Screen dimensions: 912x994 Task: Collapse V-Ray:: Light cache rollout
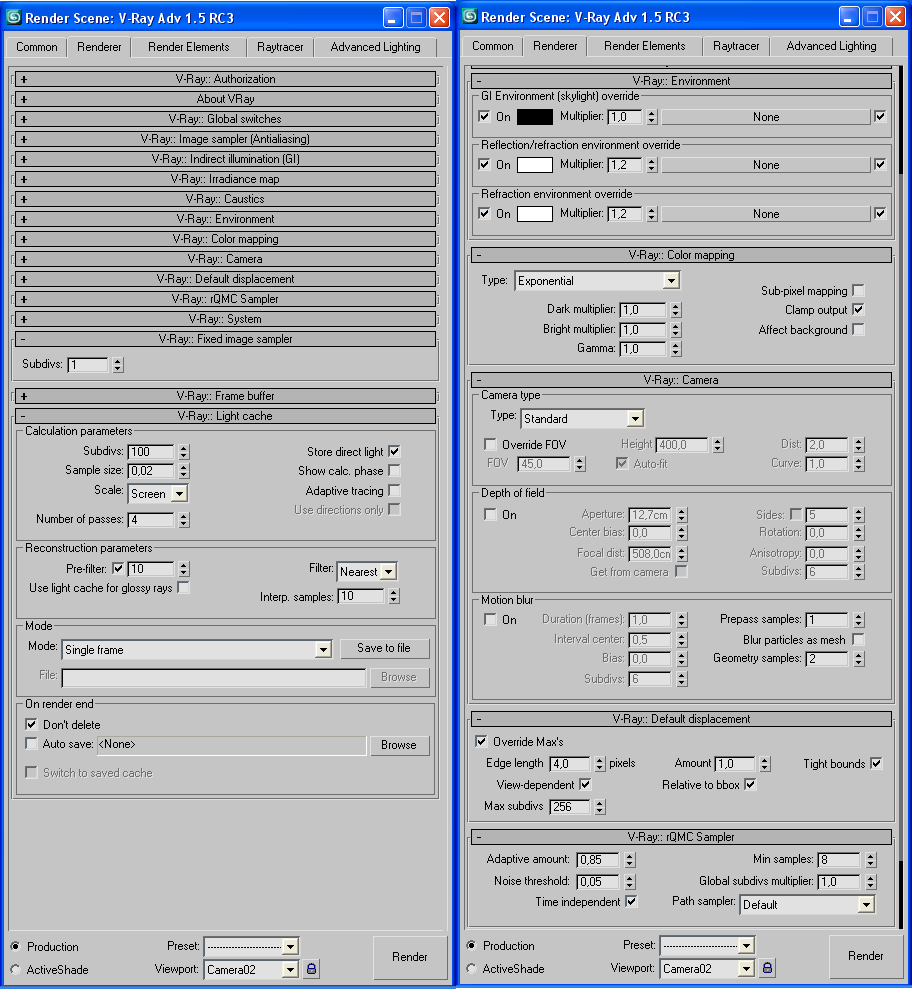pos(226,416)
